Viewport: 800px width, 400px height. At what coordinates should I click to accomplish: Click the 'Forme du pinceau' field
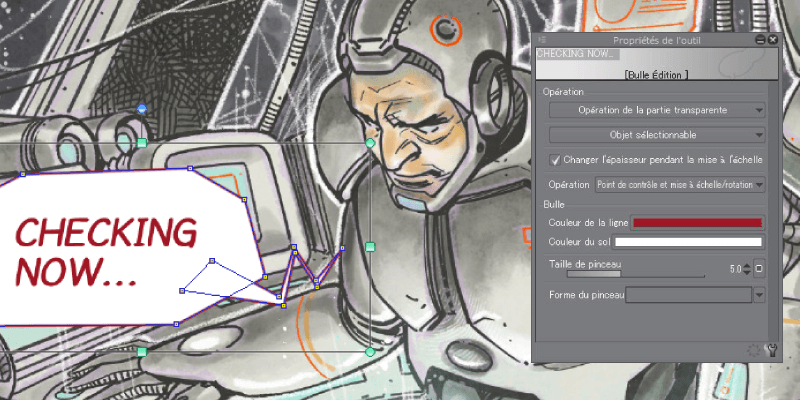click(x=689, y=295)
